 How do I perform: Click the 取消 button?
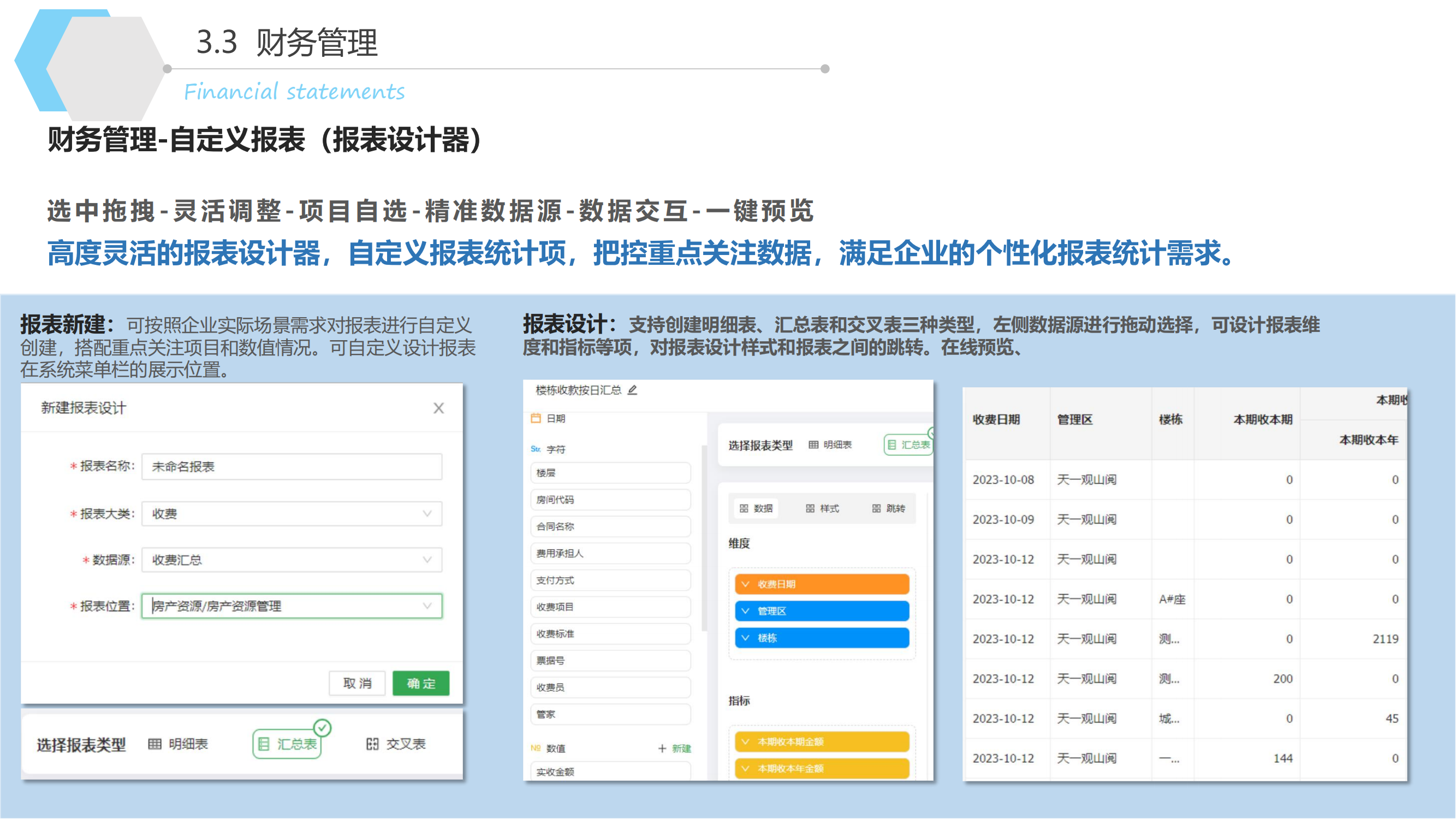tap(357, 684)
